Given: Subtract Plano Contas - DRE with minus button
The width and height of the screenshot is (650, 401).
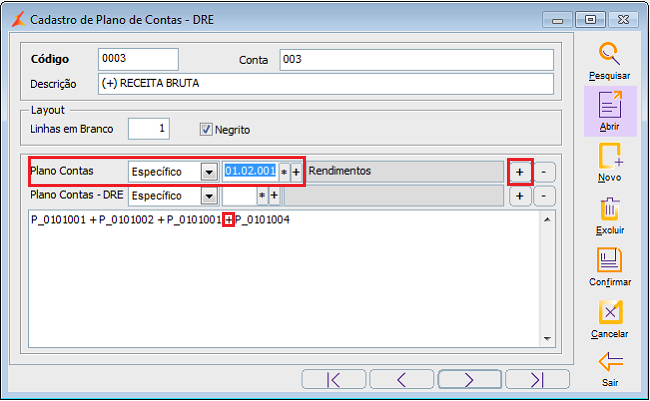Looking at the screenshot, I should point(544,196).
